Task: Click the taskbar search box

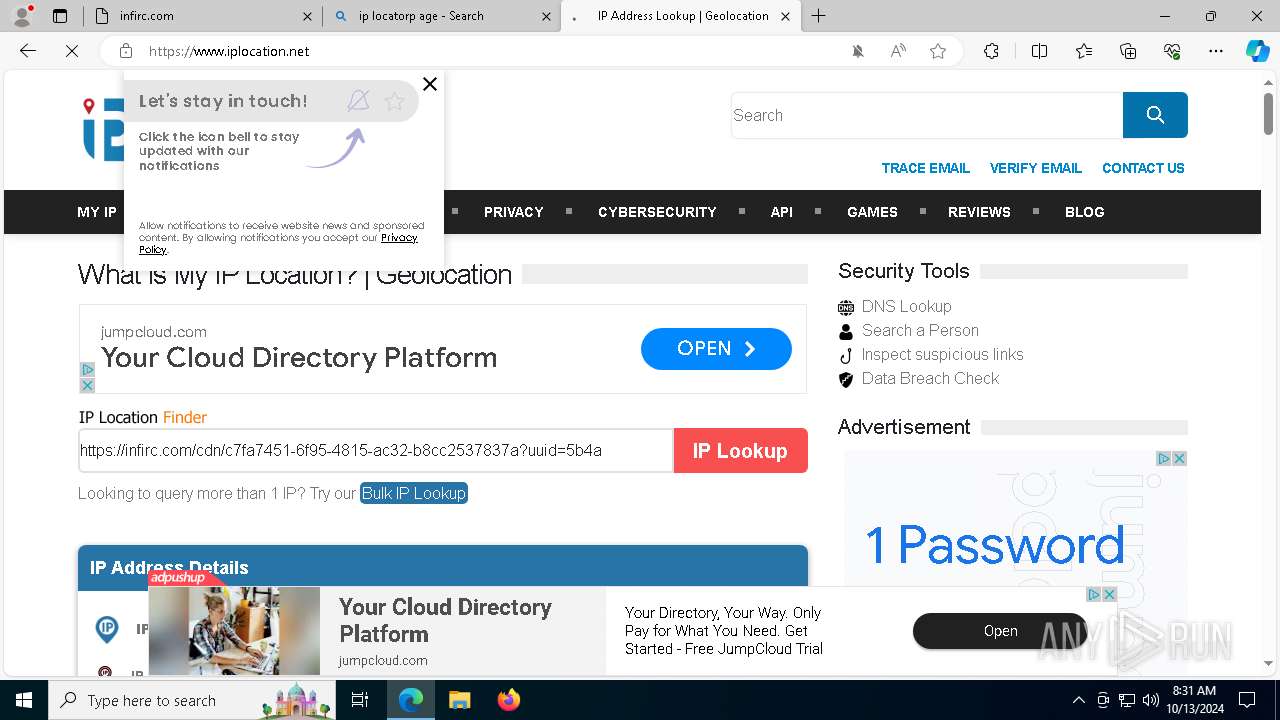Action: pyautogui.click(x=192, y=700)
